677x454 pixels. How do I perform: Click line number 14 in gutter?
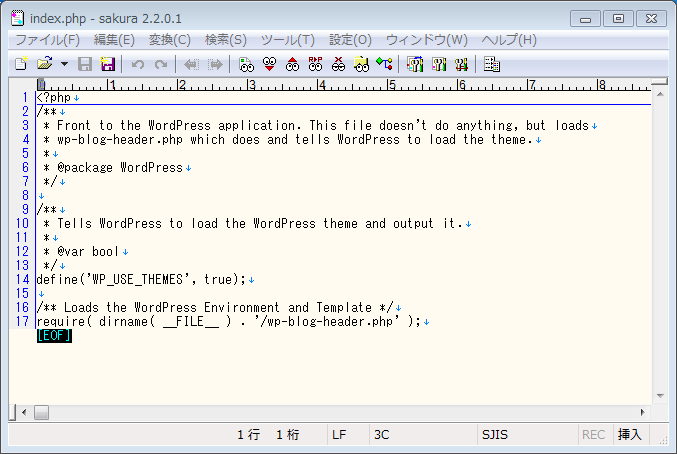coord(22,280)
